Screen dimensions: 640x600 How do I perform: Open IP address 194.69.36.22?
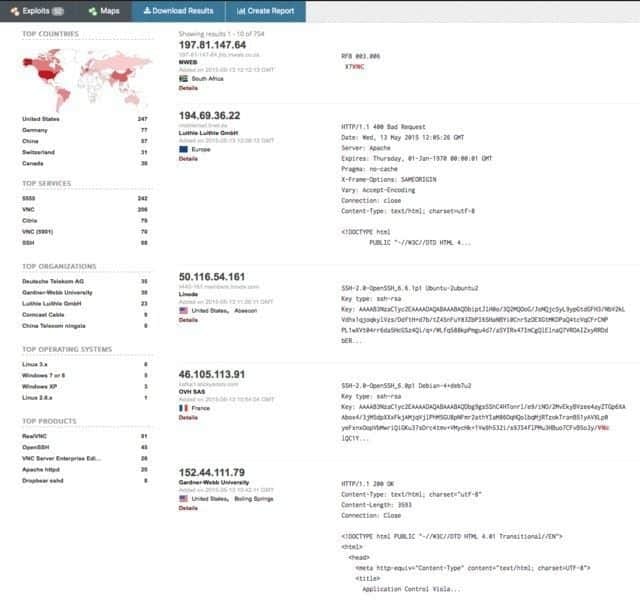tap(209, 116)
